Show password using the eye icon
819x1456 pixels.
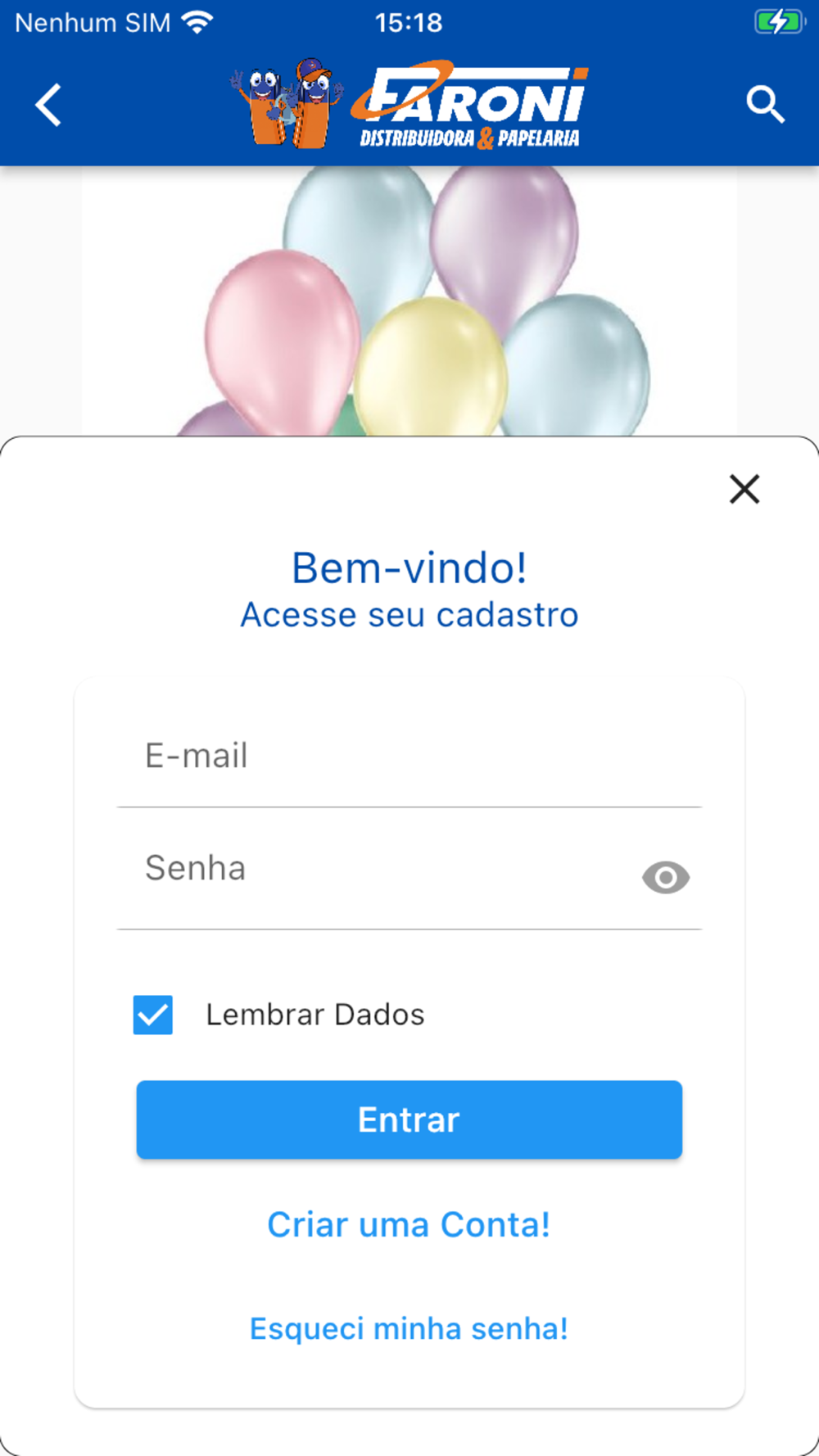point(665,878)
